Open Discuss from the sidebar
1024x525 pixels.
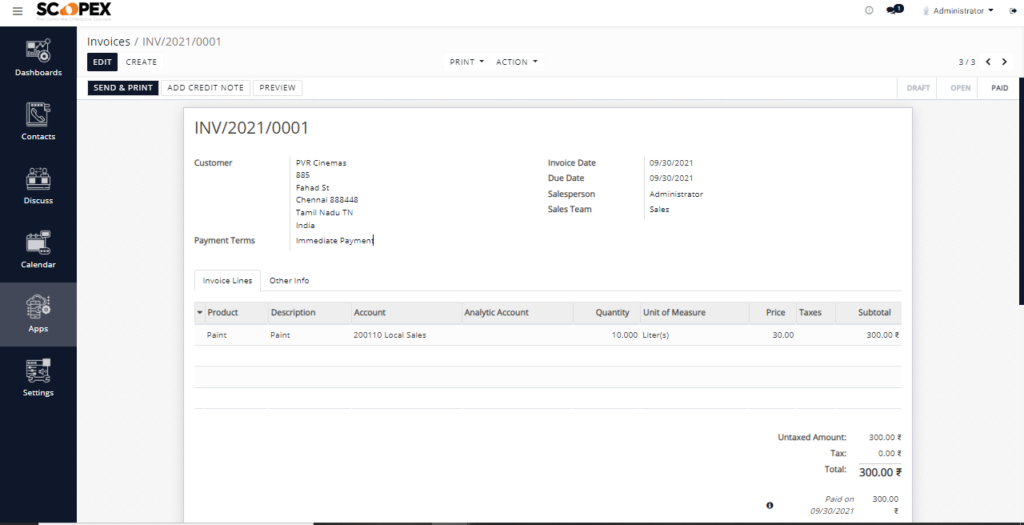(x=38, y=186)
